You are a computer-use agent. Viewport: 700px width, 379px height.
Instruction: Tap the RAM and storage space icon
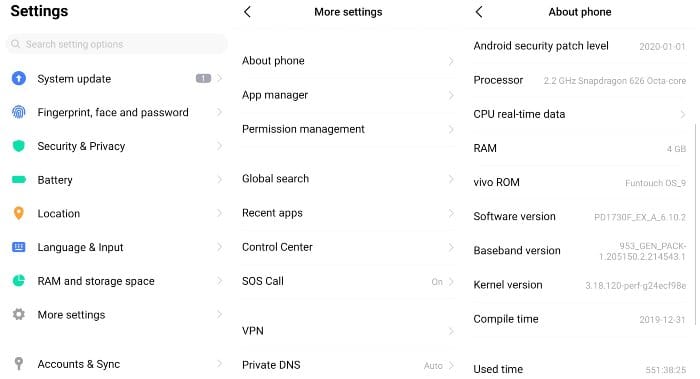pyautogui.click(x=19, y=281)
